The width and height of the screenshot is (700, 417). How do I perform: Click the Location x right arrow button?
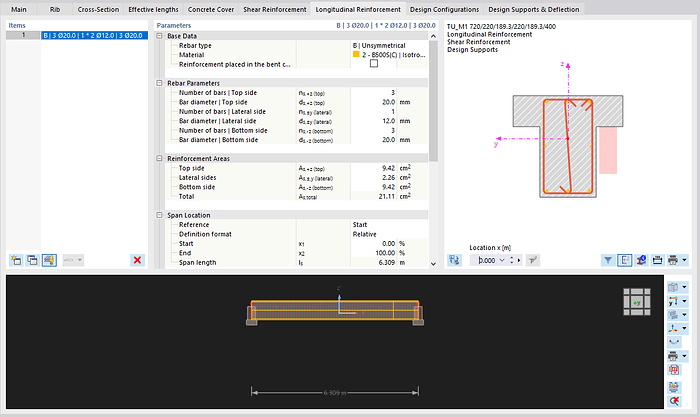pos(519,260)
